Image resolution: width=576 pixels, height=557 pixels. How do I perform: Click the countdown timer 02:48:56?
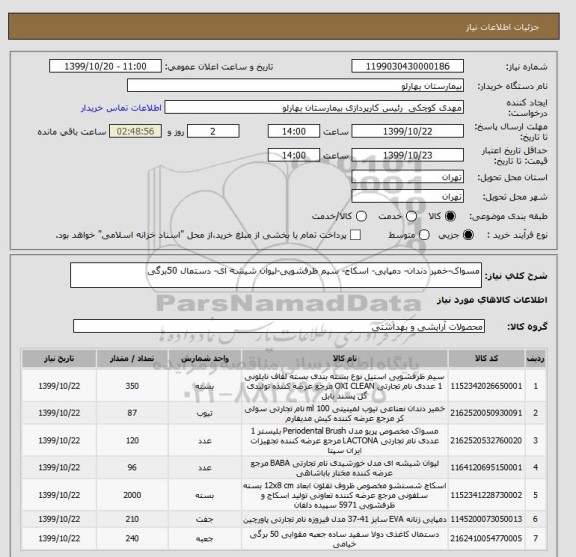click(x=136, y=131)
